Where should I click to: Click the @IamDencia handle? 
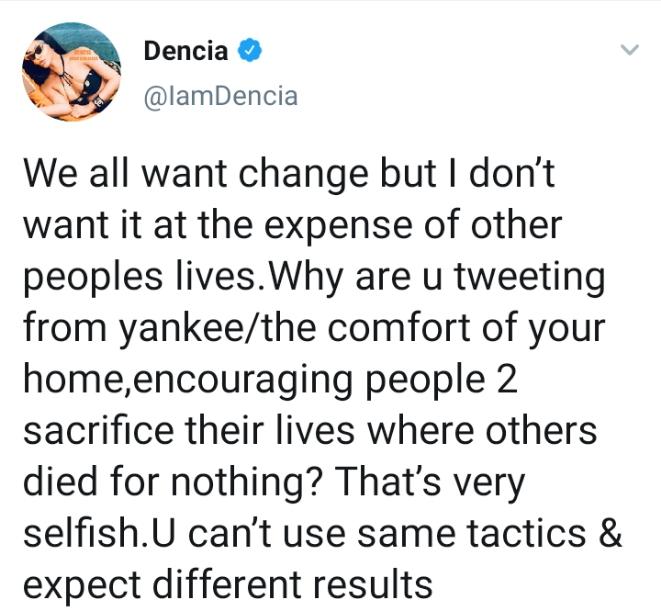[x=220, y=96]
